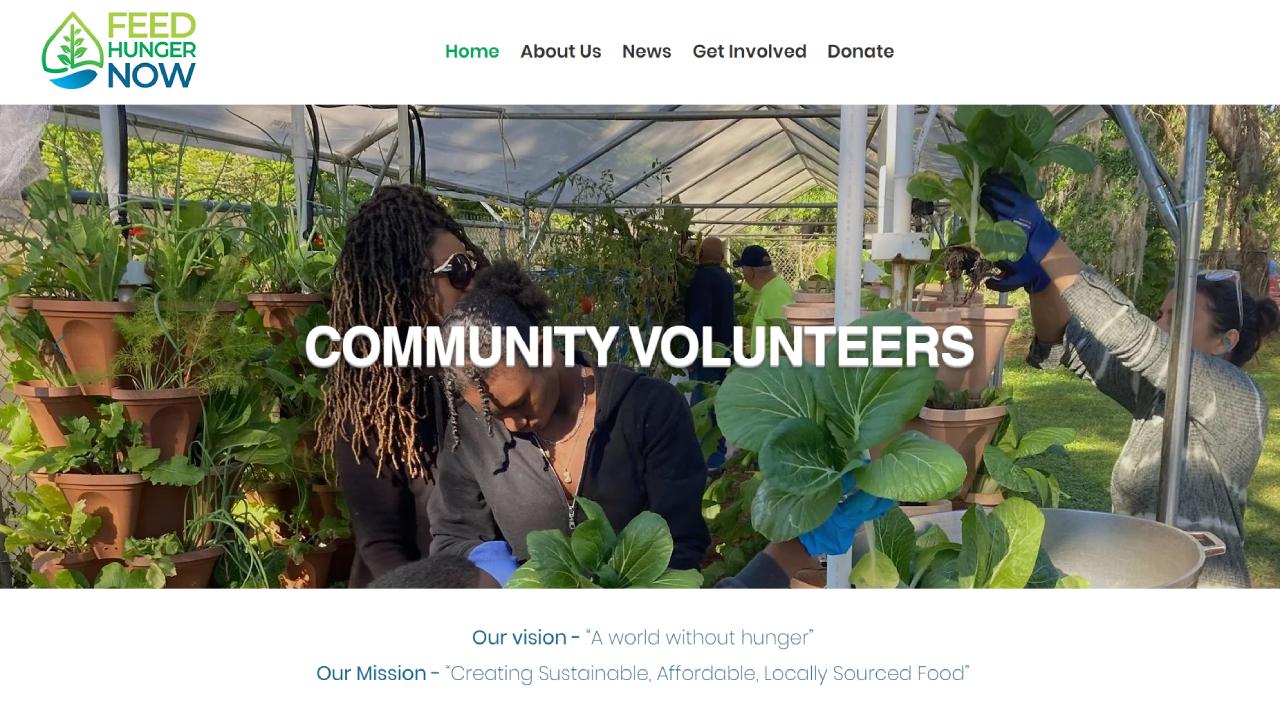Select the 'Creating Sustainable, Affordable, Locally Sourced Food' text
This screenshot has height=720, width=1280.
coord(708,673)
